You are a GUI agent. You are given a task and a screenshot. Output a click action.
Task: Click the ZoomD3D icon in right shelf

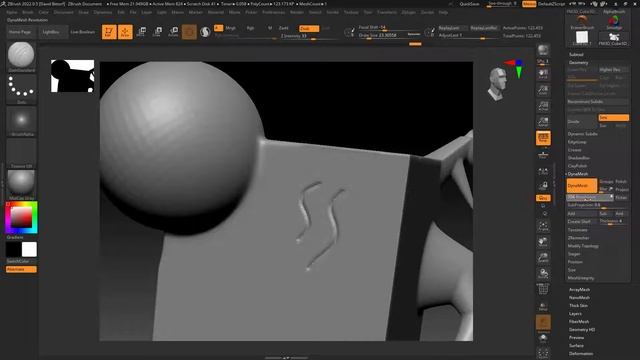pos(543,258)
